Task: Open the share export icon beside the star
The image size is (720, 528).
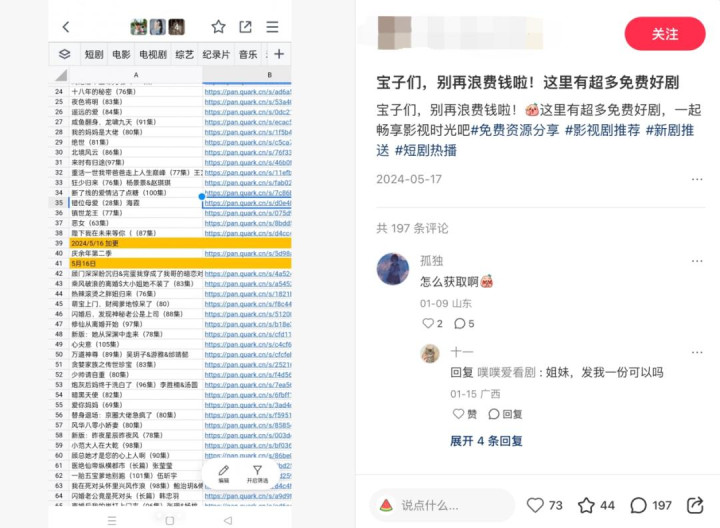Action: click(245, 27)
